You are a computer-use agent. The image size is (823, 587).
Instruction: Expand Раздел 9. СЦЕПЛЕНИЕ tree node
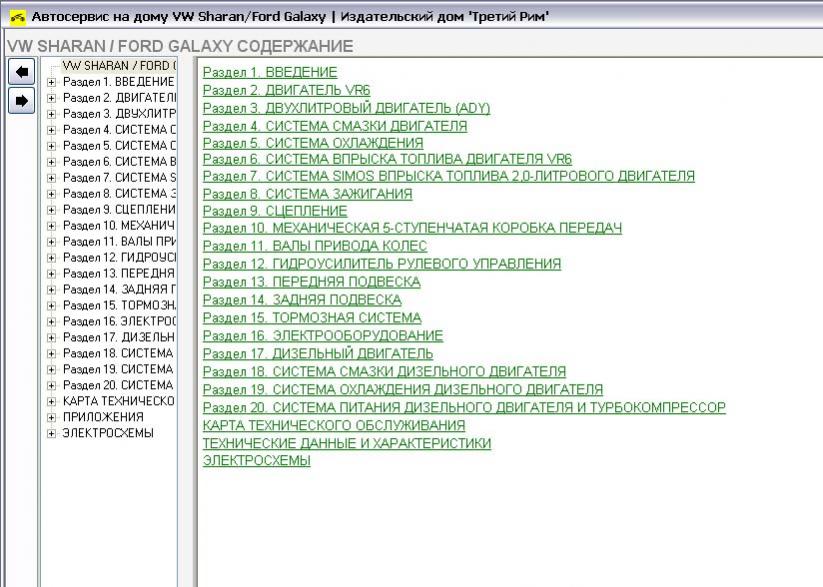pyautogui.click(x=51, y=210)
